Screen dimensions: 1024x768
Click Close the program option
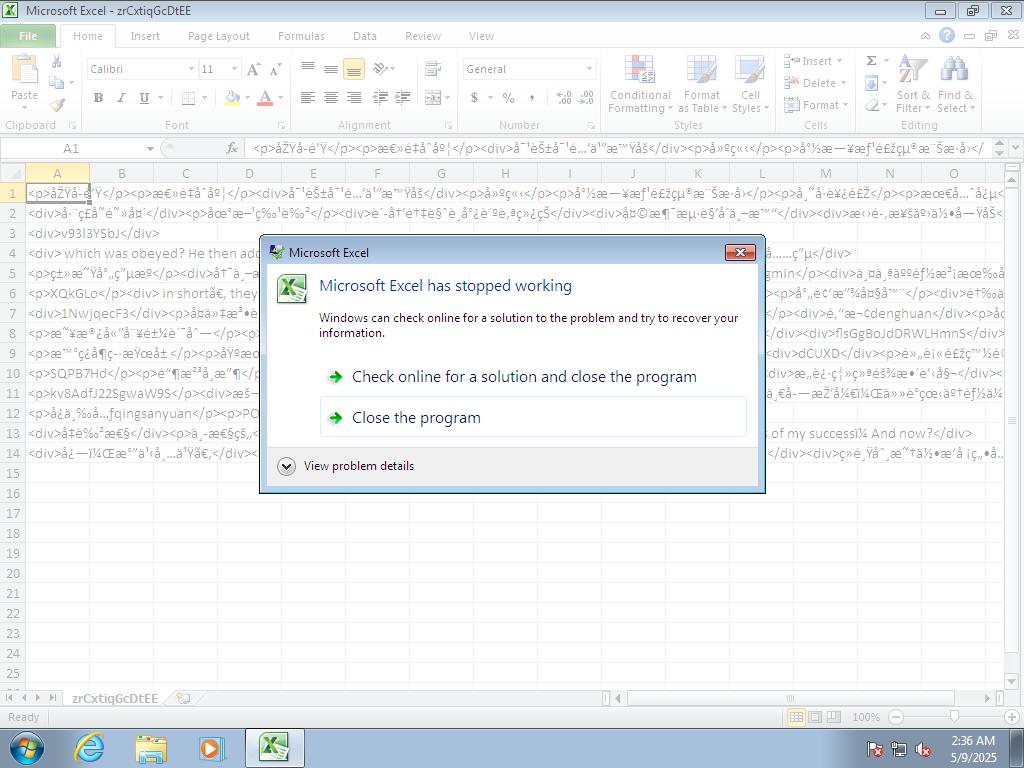(x=532, y=417)
